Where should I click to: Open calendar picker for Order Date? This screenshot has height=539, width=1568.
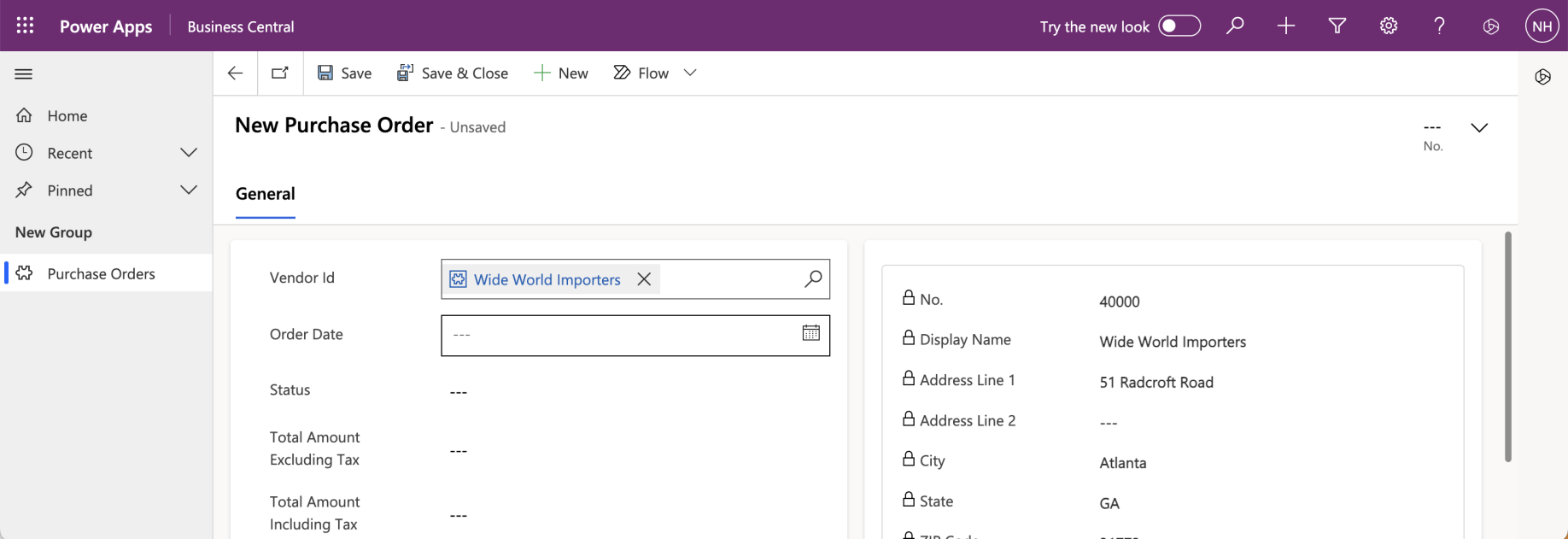coord(810,333)
